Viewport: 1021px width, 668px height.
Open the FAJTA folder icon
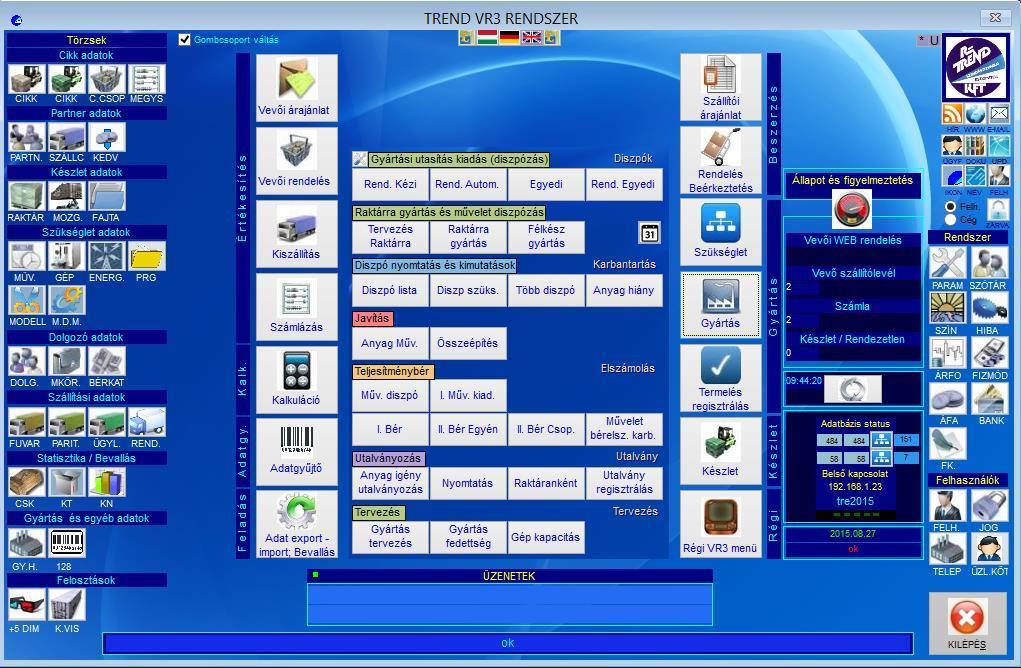pyautogui.click(x=107, y=197)
